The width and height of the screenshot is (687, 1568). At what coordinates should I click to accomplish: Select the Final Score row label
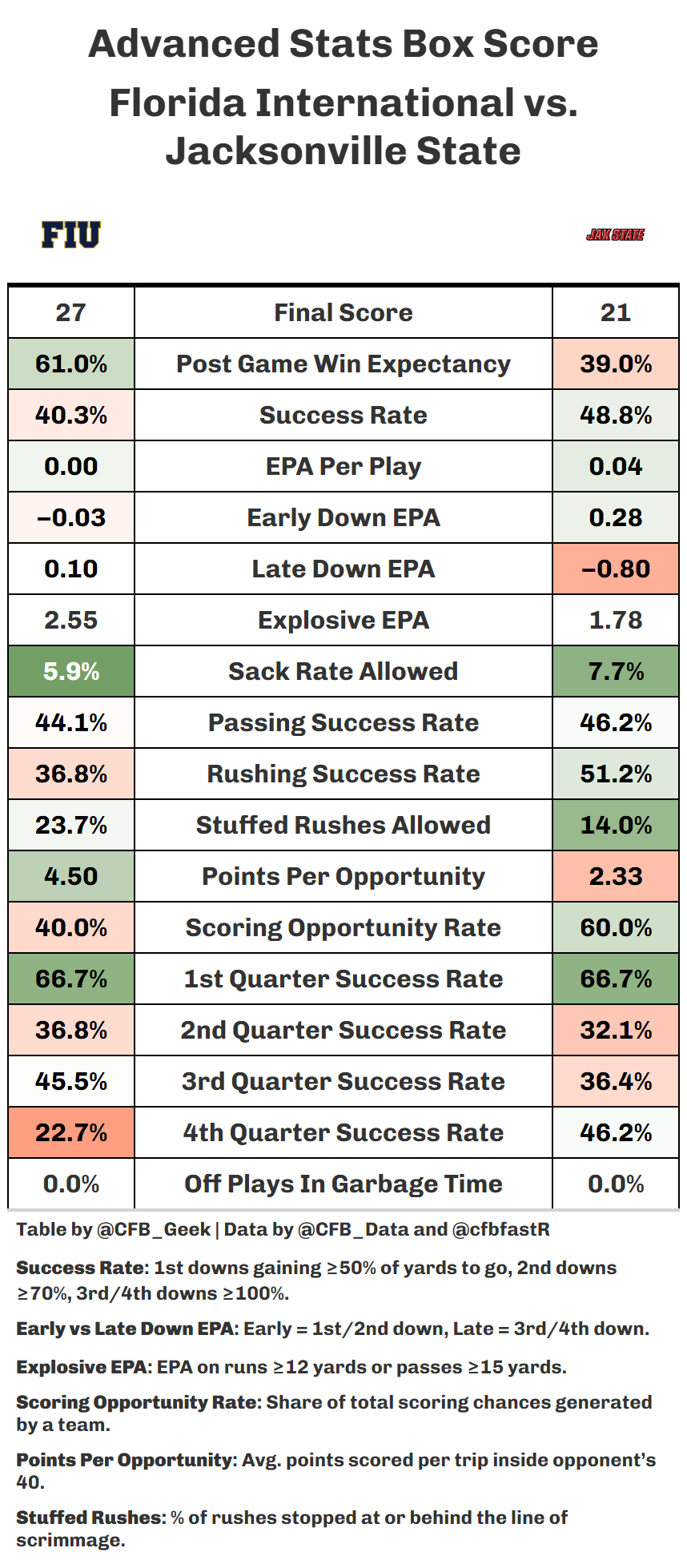(343, 312)
